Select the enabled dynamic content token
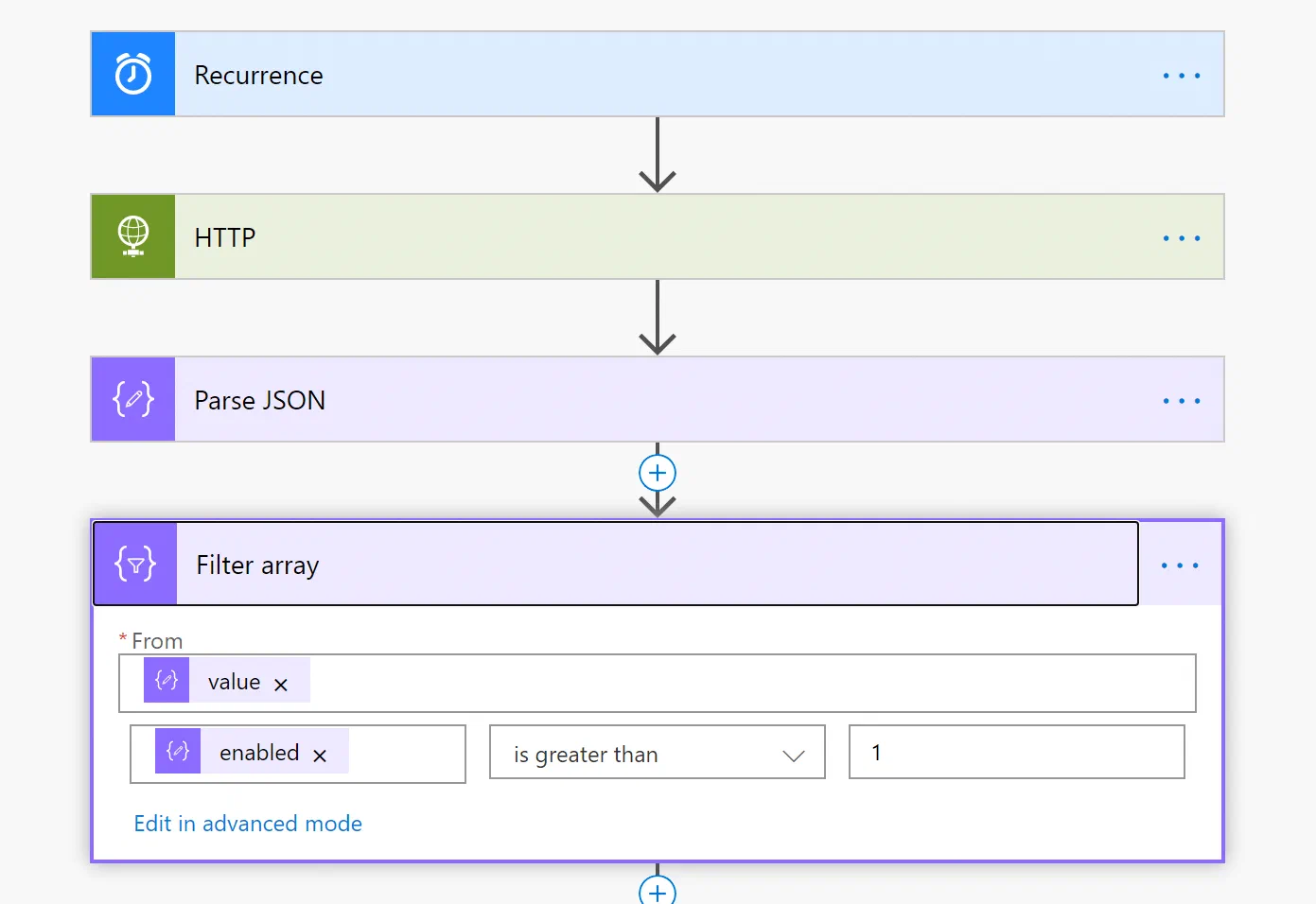The image size is (1316, 904). pyautogui.click(x=252, y=751)
